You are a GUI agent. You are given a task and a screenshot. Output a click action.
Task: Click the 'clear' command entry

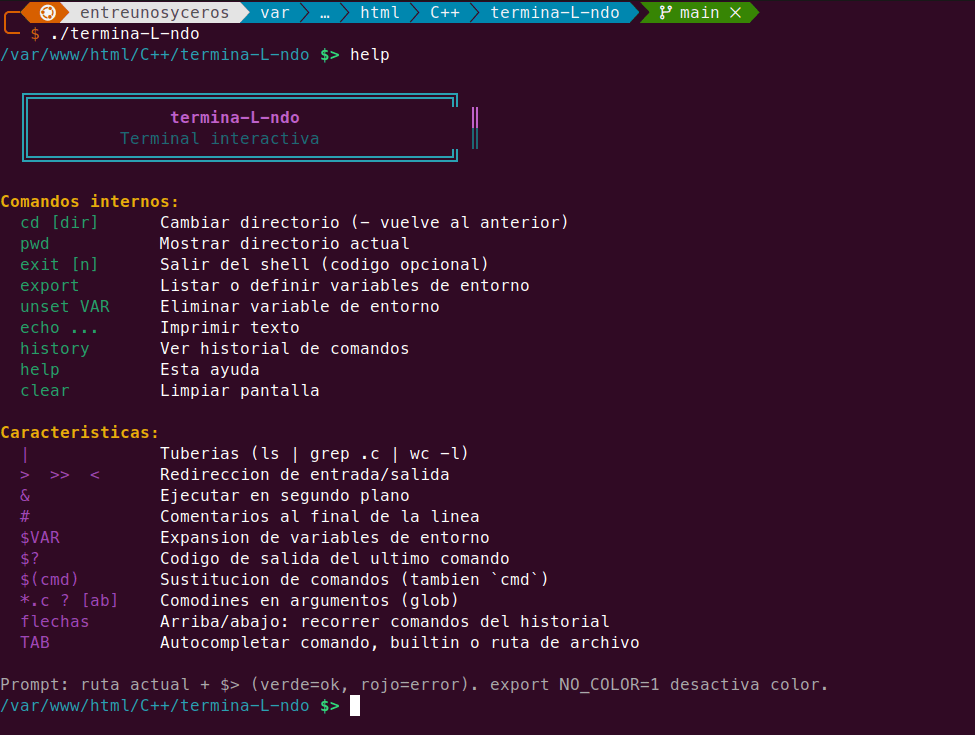tap(45, 391)
